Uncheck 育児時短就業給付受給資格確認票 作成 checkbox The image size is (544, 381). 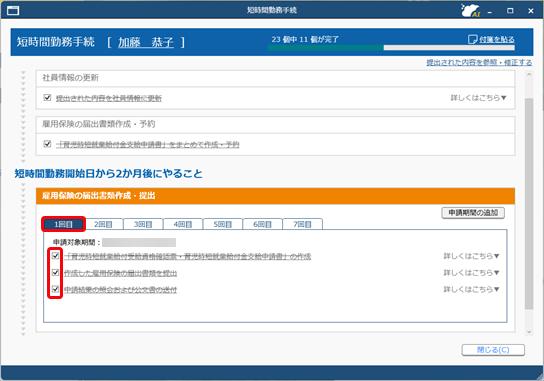point(55,256)
